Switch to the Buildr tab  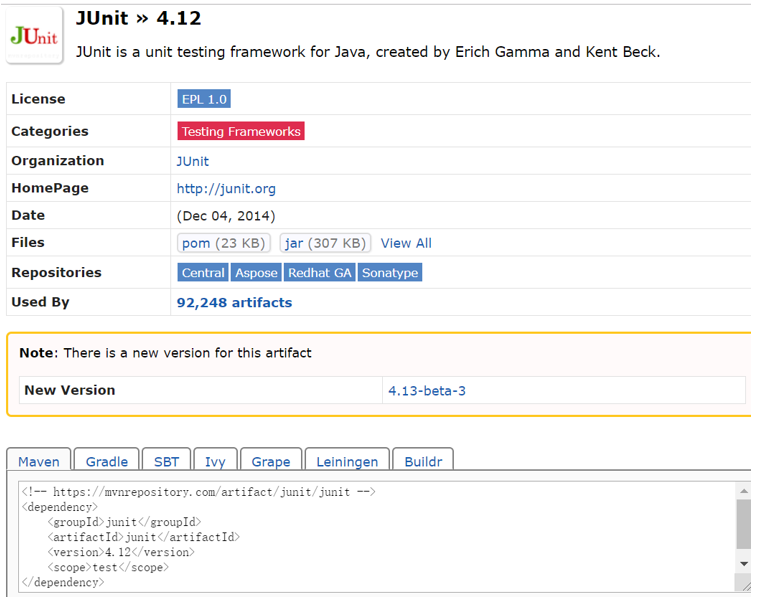point(423,461)
